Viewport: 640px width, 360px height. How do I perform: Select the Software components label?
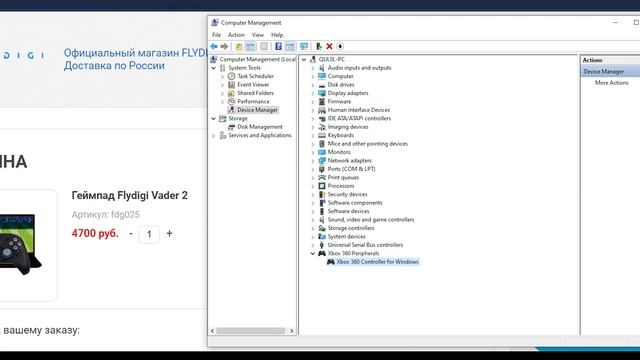[x=355, y=203]
